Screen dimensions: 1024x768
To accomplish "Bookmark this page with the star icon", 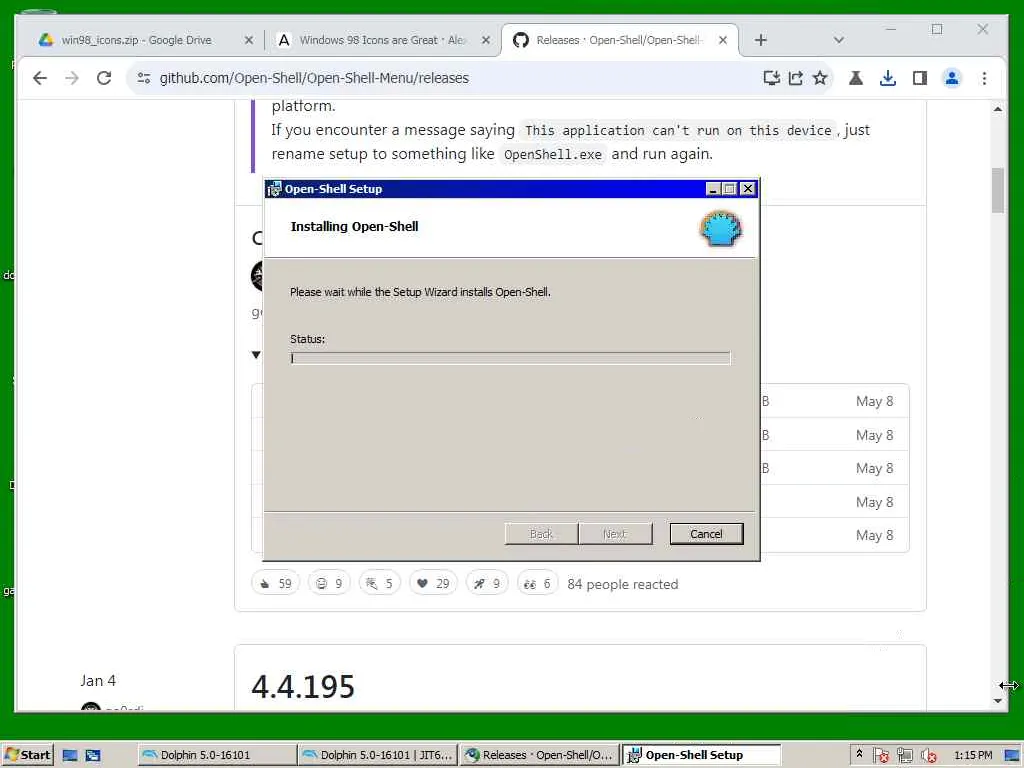I will pos(820,78).
